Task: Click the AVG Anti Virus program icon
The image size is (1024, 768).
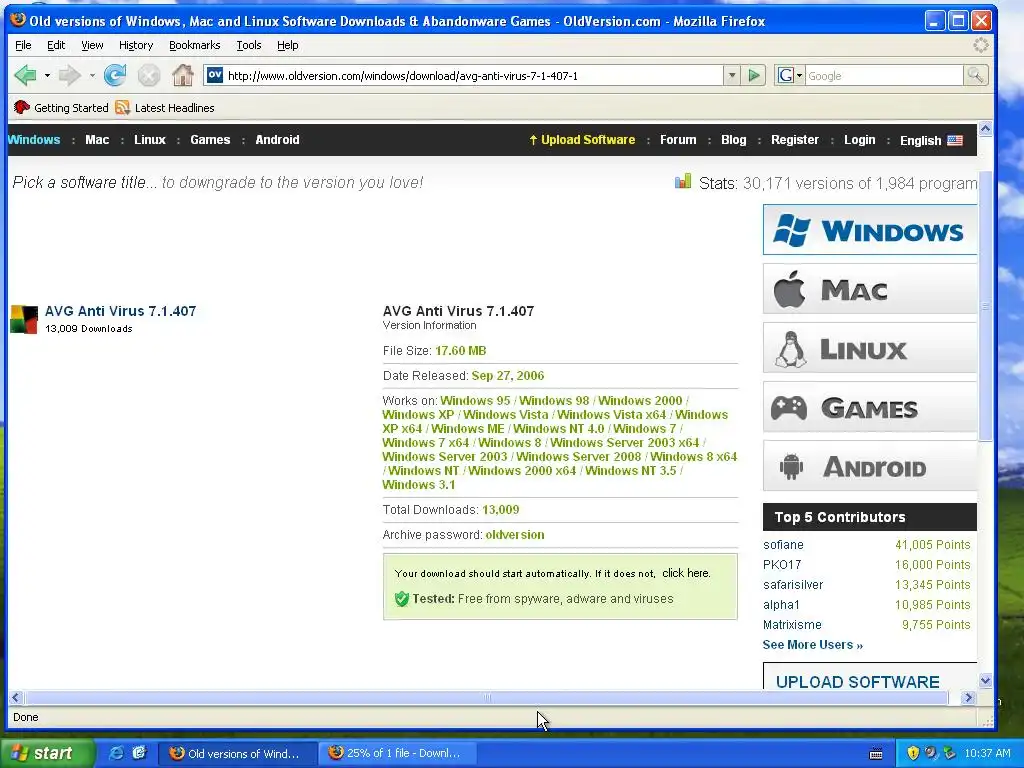Action: click(24, 319)
